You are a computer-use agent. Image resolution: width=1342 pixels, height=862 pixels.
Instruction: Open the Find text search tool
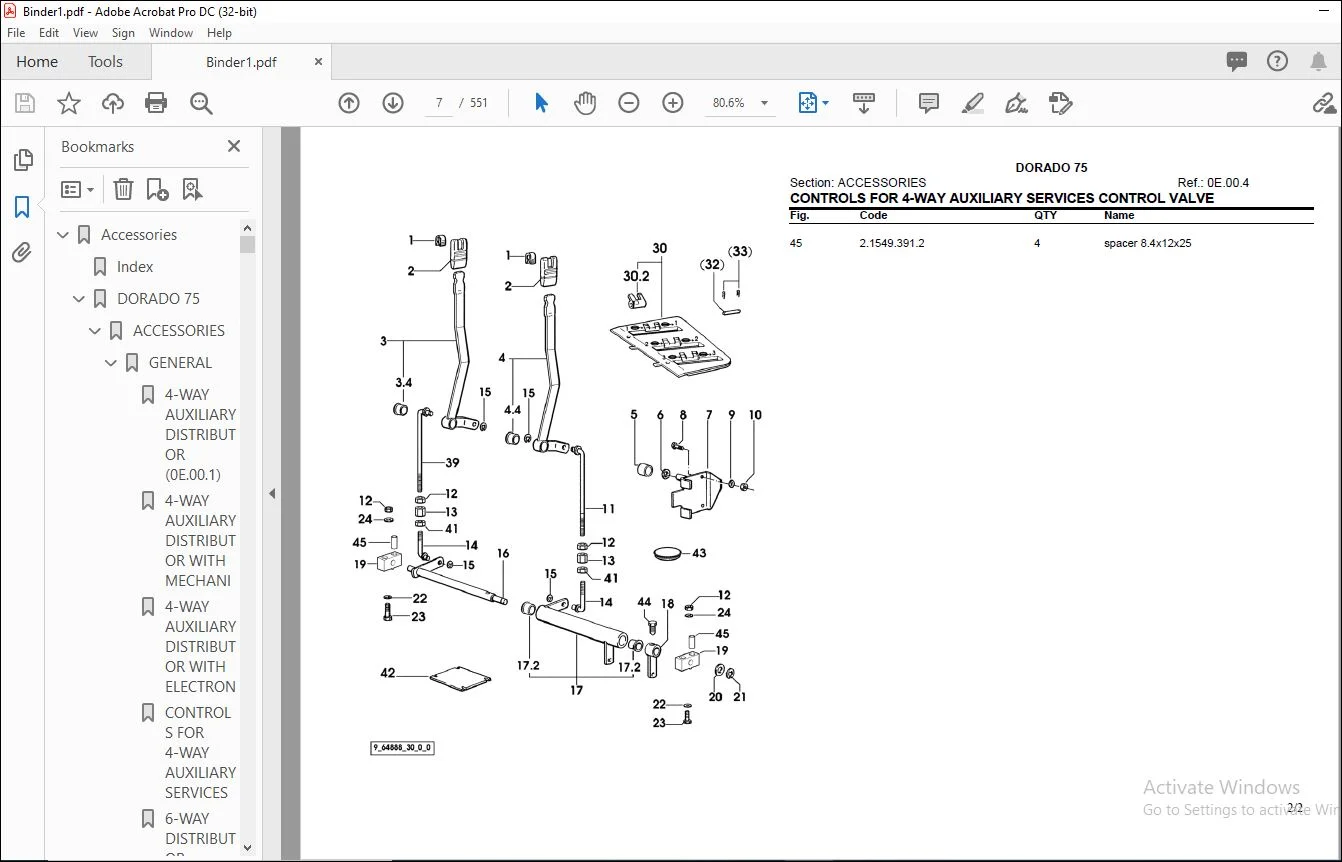tap(201, 103)
